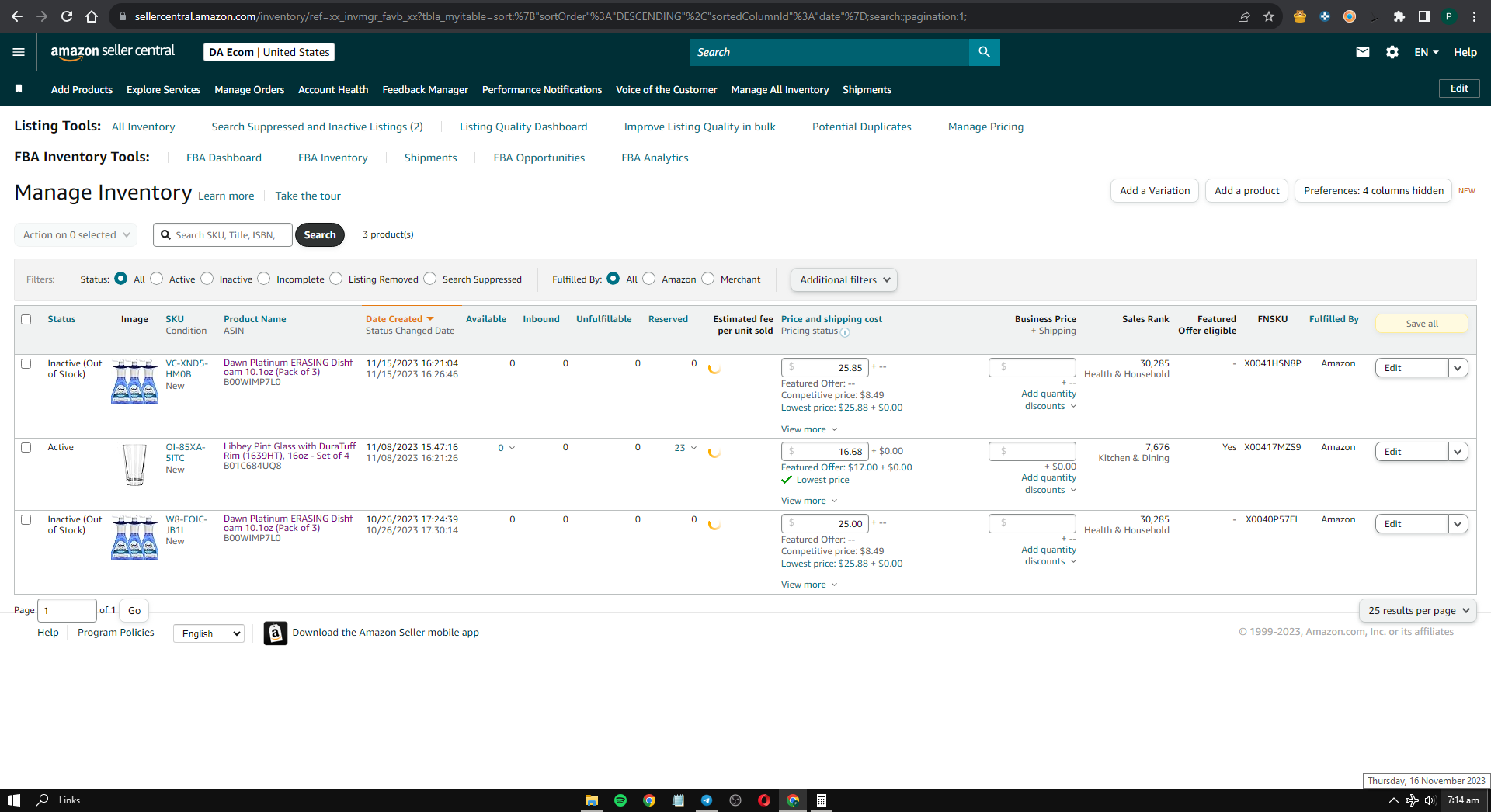Open Preferences: 4 columns hidden
Screen dimensions: 1491x812
click(1373, 191)
